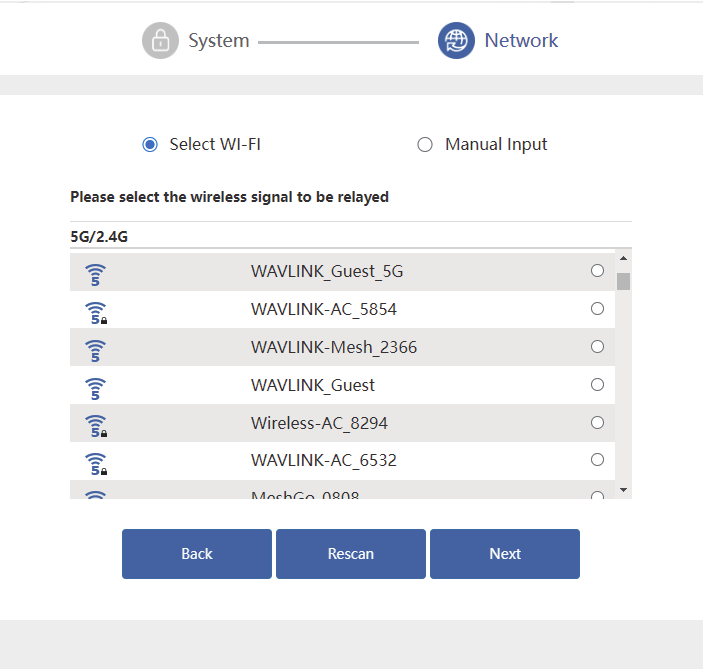The image size is (704, 669).
Task: Pick the Wireless-AC_8294 network radio button
Action: point(597,423)
